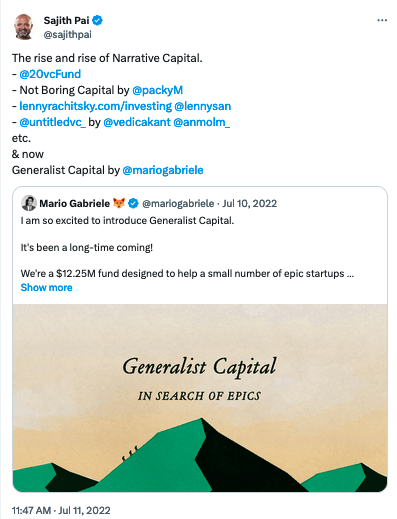Open the three-dot more options menu
Image resolution: width=397 pixels, height=519 pixels.
coord(382,20)
